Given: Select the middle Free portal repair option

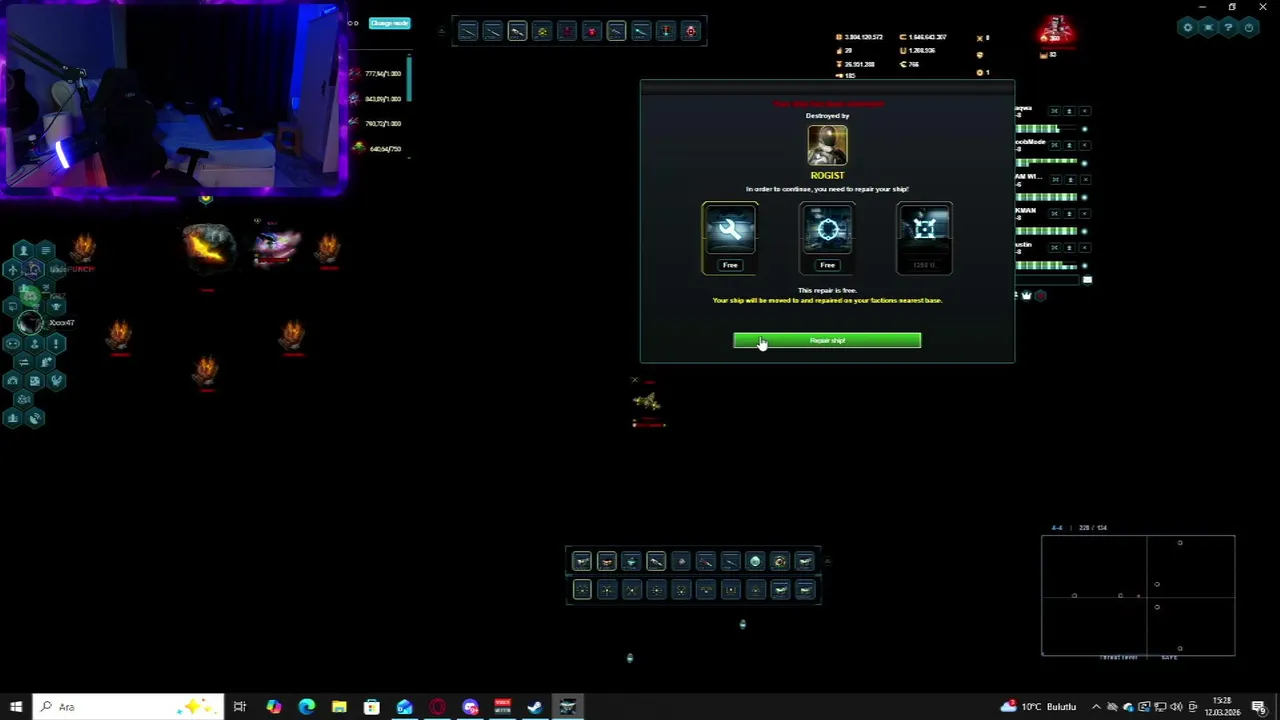Looking at the screenshot, I should 827,237.
